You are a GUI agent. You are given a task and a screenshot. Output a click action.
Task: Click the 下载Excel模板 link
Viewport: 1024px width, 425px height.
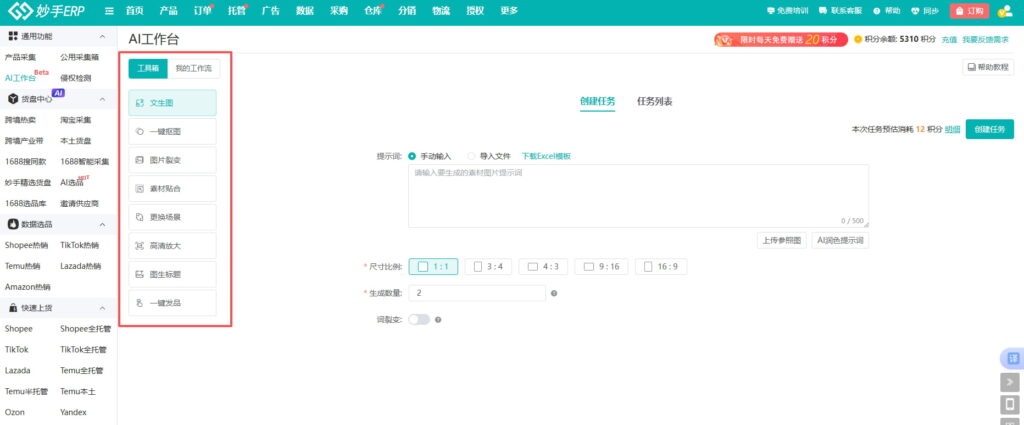click(546, 157)
